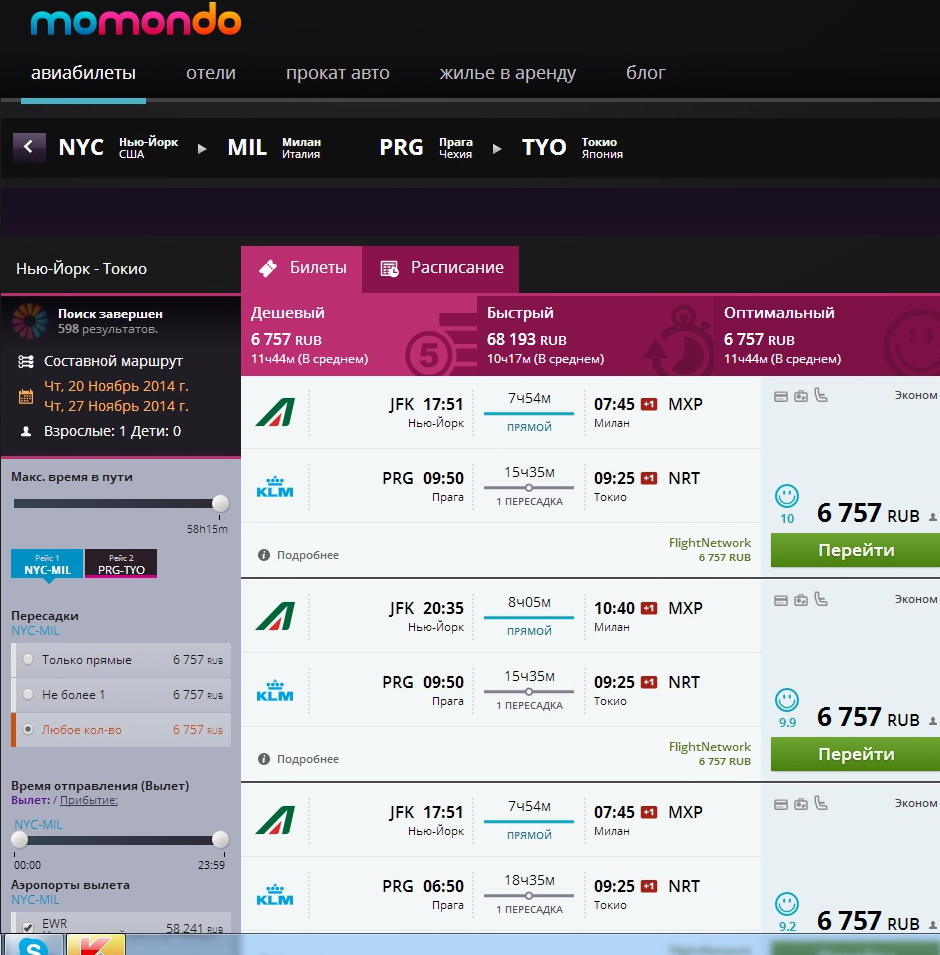Screen dimensions: 940x955
Task: Click KLM logo on first result PRG 09:50
Action: [x=275, y=487]
